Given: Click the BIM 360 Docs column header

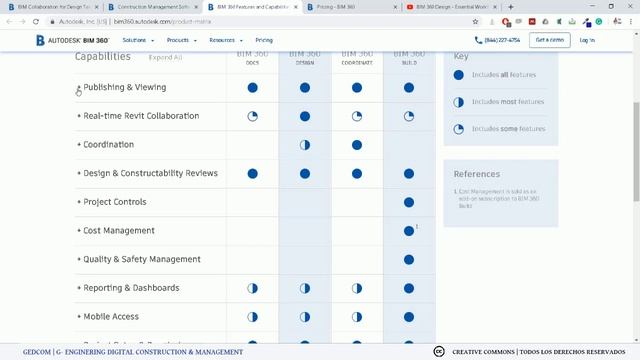Looking at the screenshot, I should point(252,58).
